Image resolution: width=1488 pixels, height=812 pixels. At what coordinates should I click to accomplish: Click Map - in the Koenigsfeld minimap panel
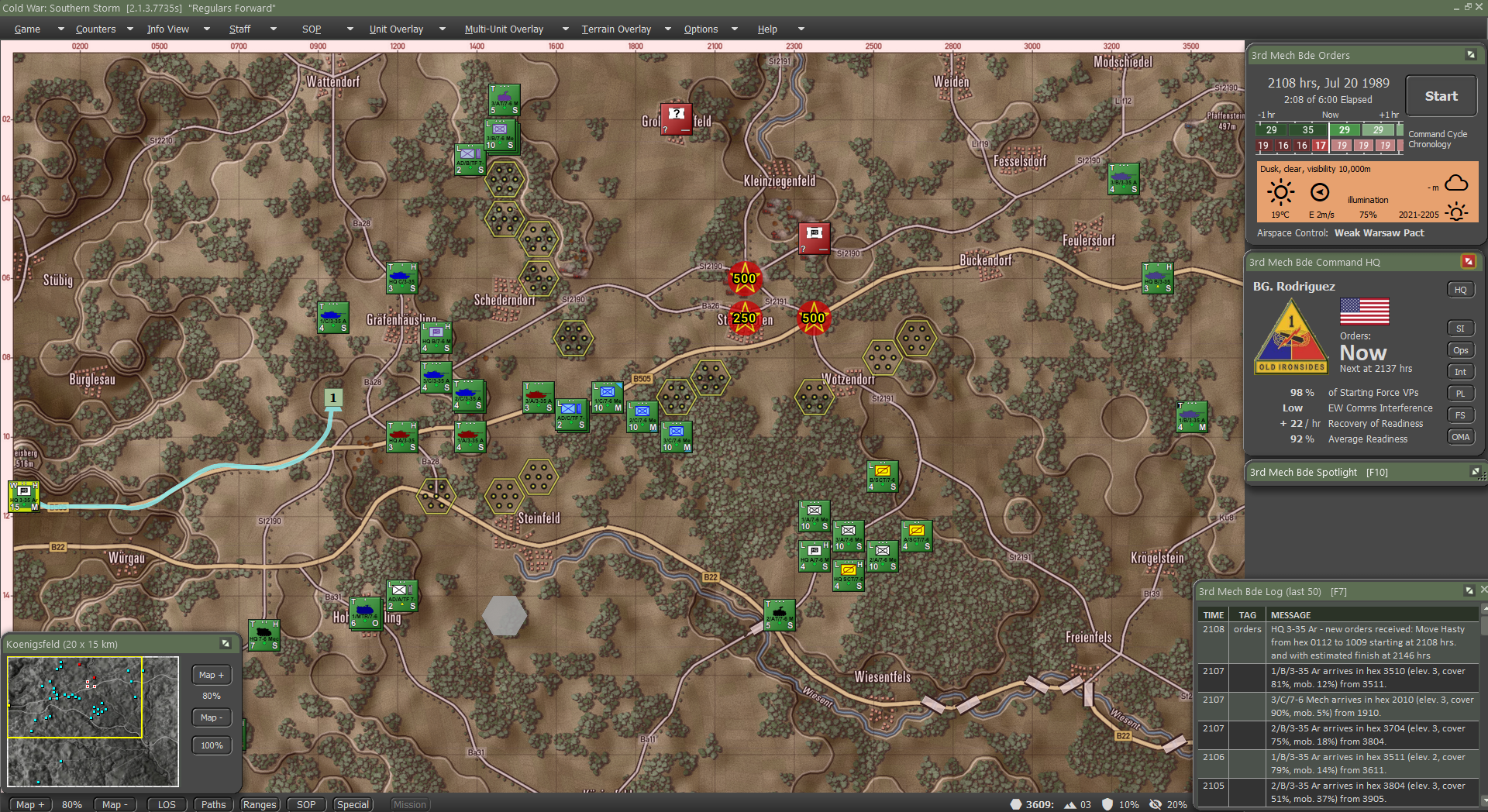click(212, 717)
